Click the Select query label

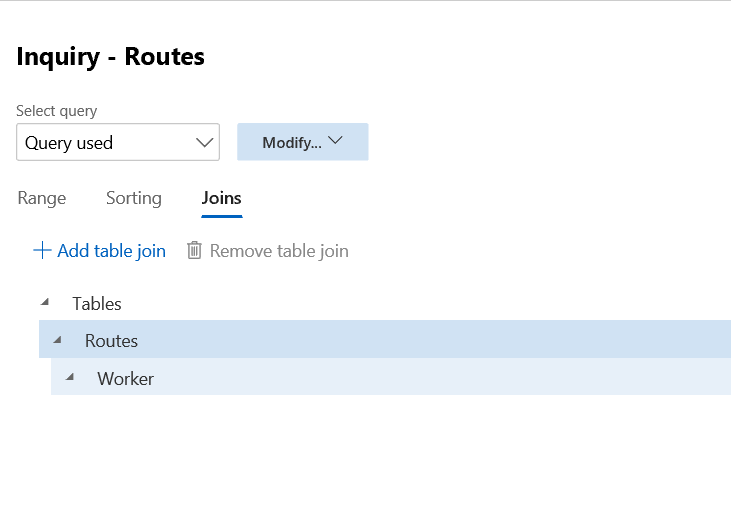pyautogui.click(x=57, y=111)
